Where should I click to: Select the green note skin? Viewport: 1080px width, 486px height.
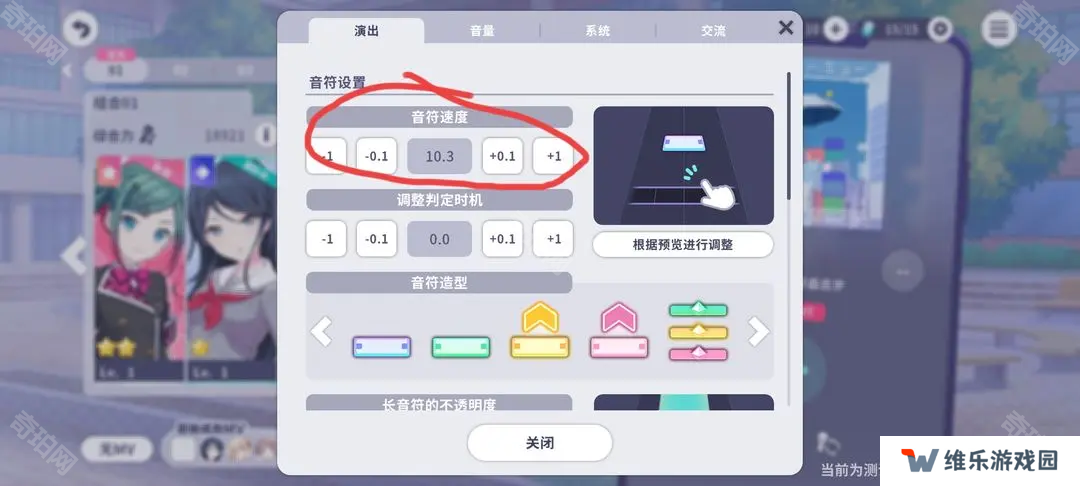461,346
